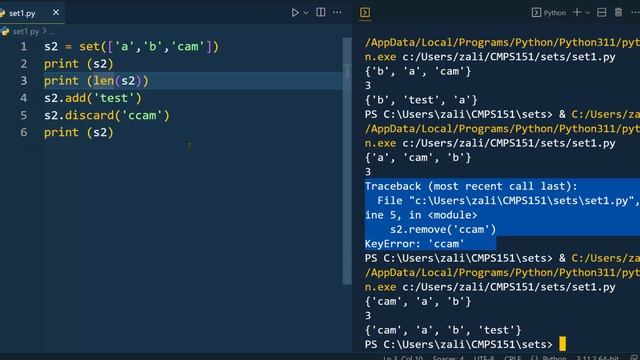Click terminal output {'b', 'test', 'a'}
This screenshot has height=360, width=640.
(x=421, y=100)
